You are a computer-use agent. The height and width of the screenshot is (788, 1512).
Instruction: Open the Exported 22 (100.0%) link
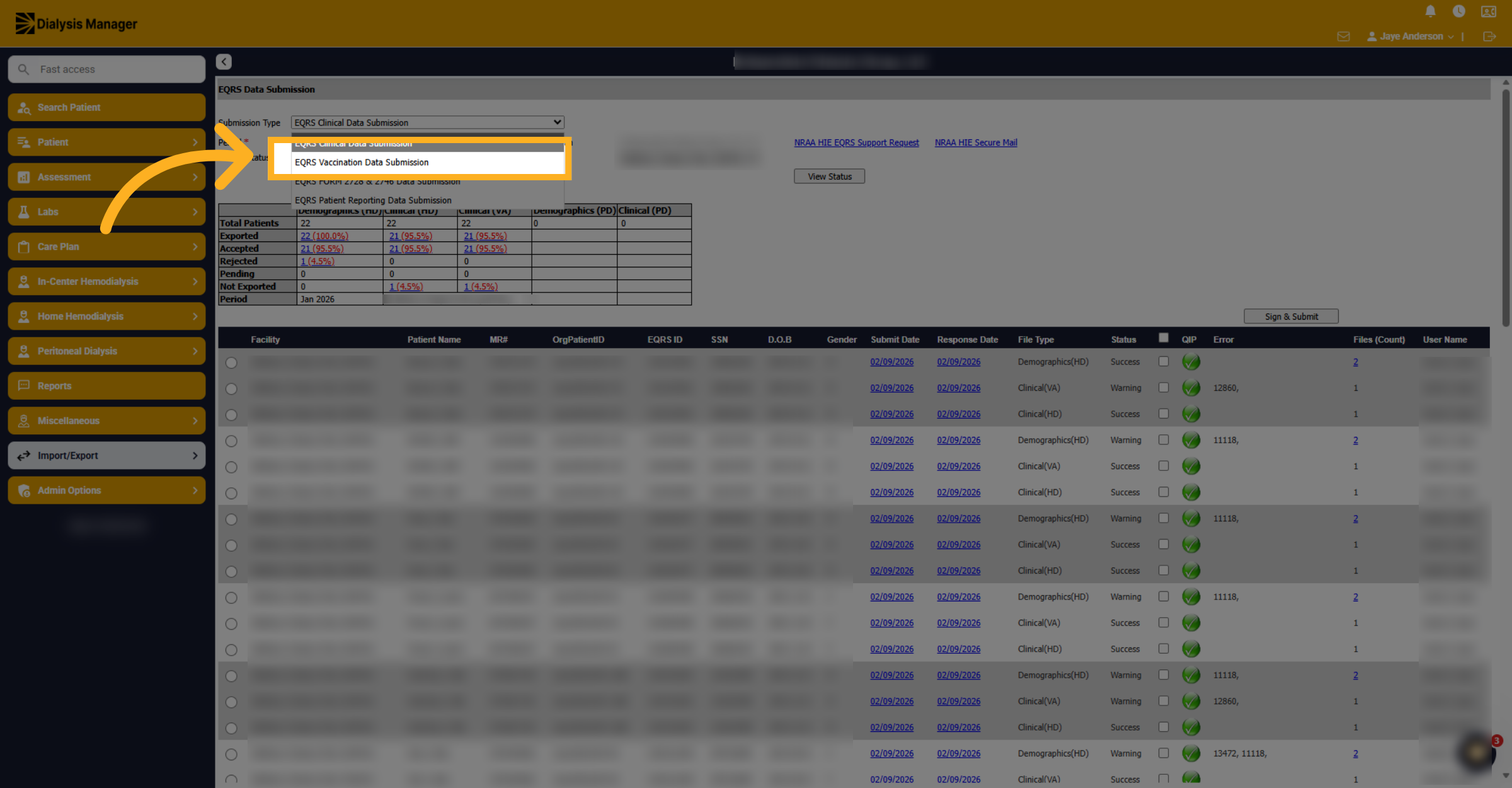click(x=324, y=236)
